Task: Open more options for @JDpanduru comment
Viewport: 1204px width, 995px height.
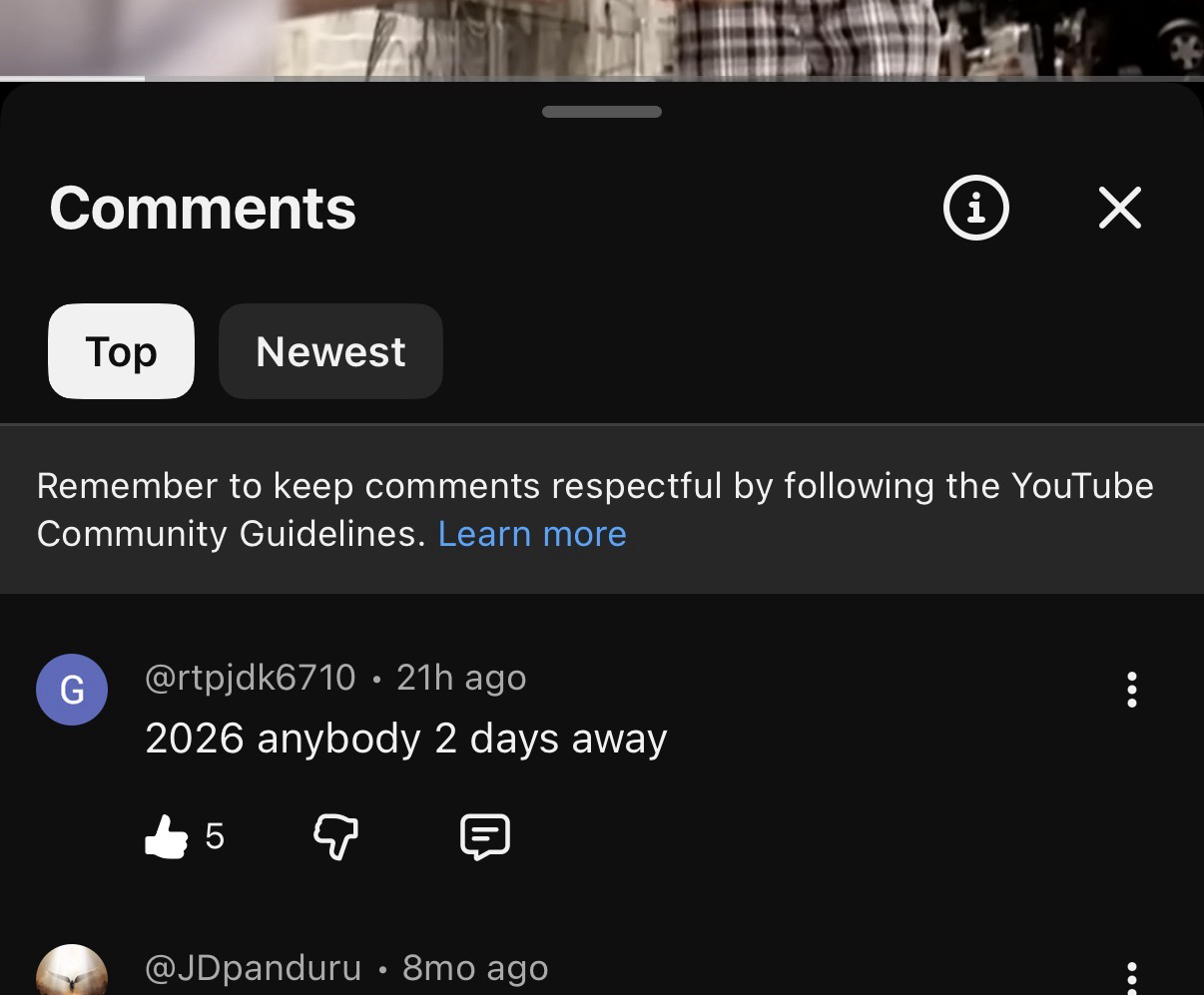Action: click(1131, 978)
